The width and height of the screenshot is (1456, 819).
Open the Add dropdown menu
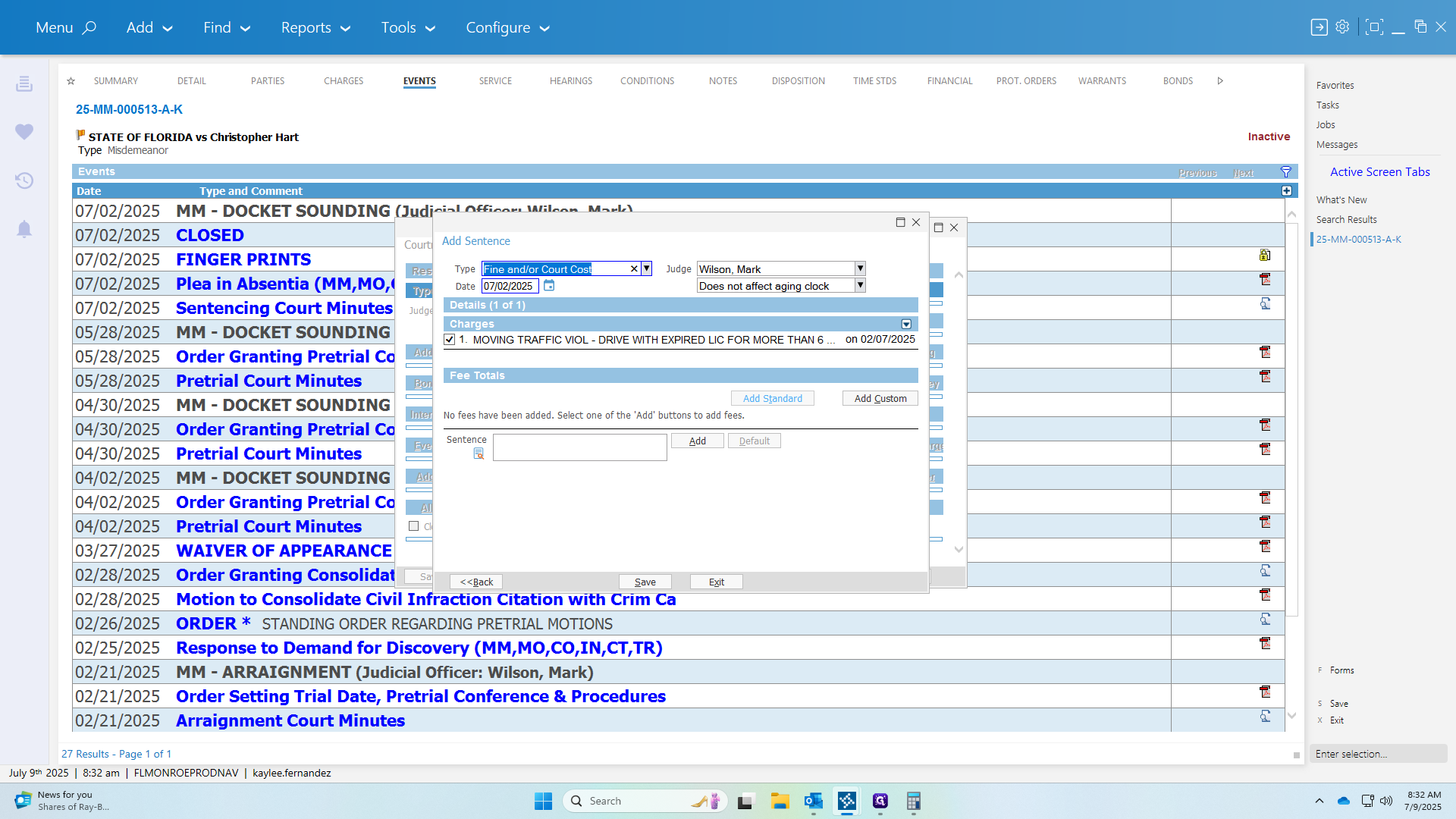click(149, 27)
